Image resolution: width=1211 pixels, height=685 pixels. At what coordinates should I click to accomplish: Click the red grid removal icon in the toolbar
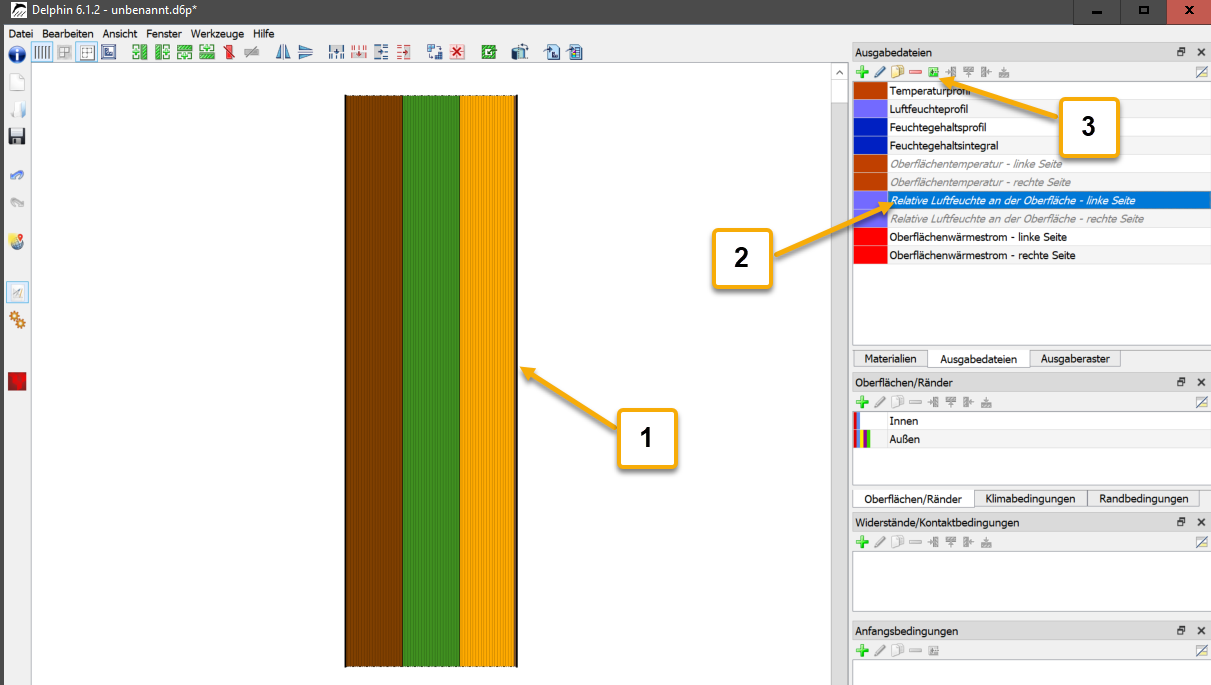point(358,52)
